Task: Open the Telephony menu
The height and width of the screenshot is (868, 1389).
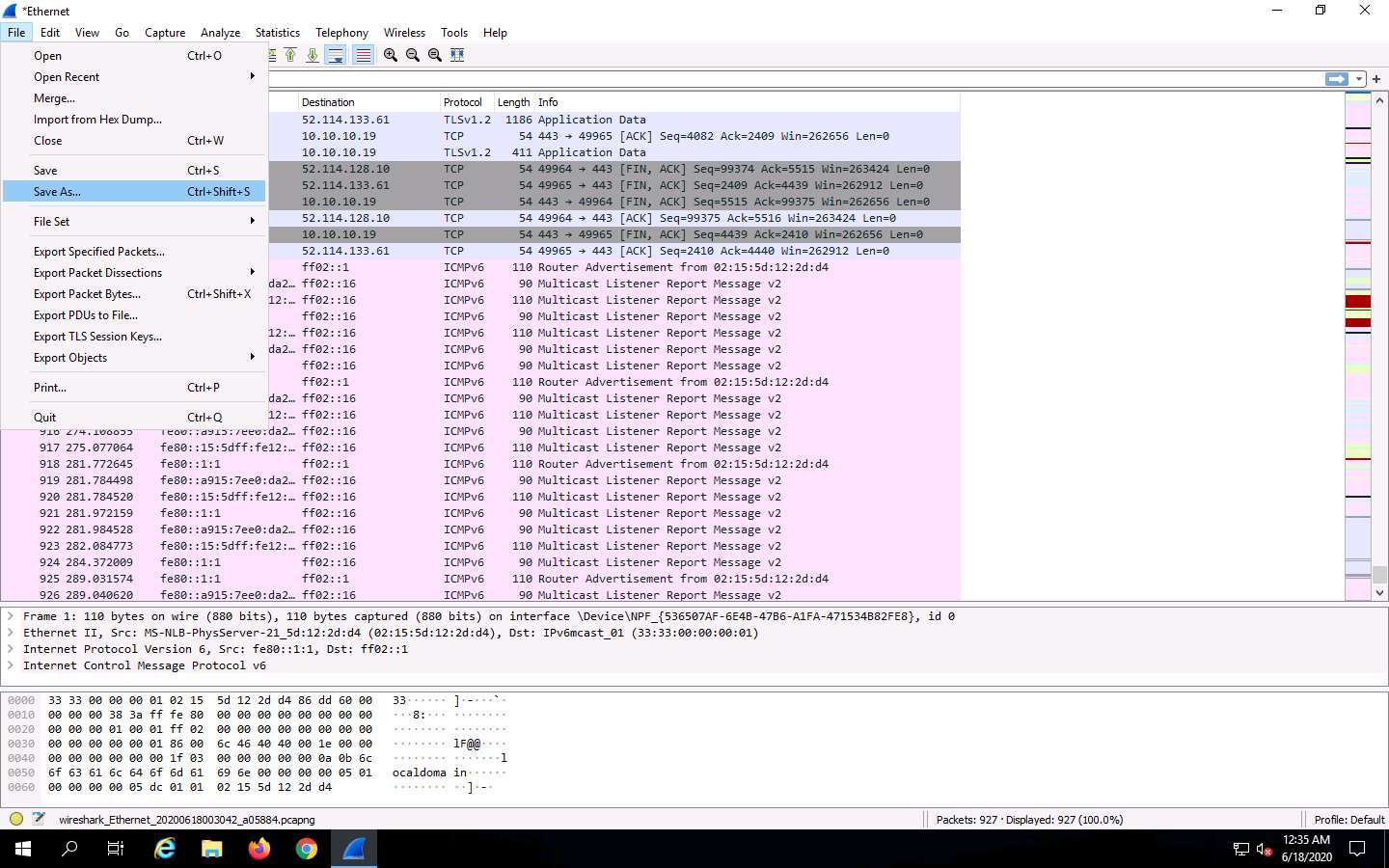Action: (x=341, y=33)
